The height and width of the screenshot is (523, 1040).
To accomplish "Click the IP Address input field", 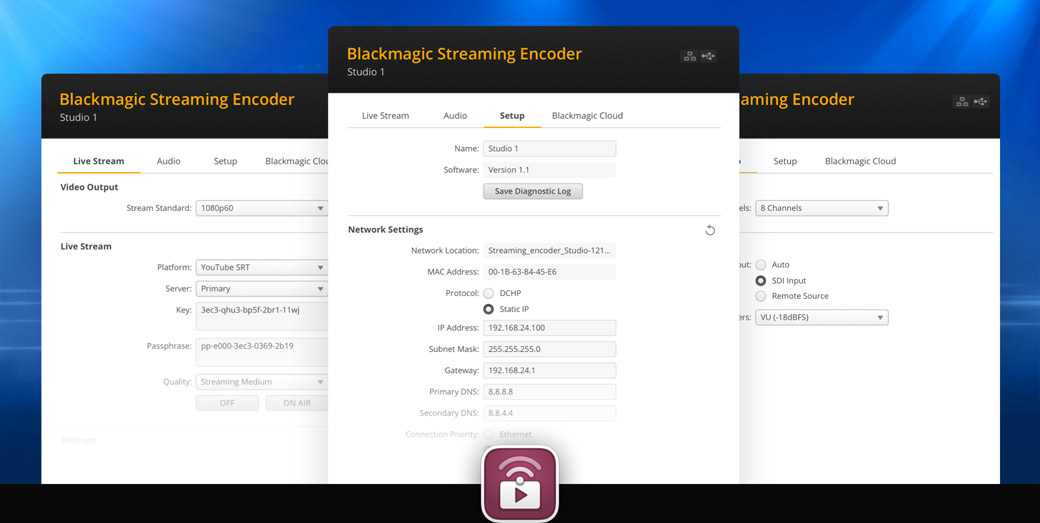I will 549,328.
